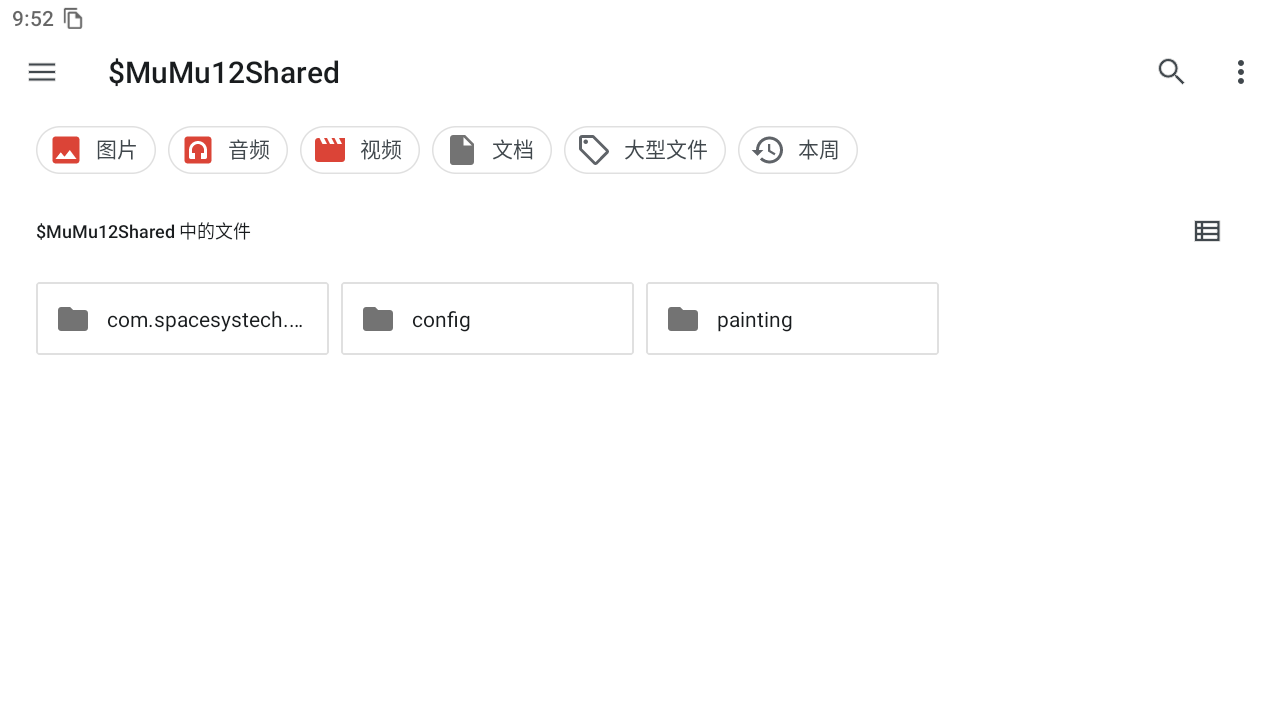This screenshot has width=1280, height=720.
Task: Open the three-dot overflow menu
Action: point(1240,72)
